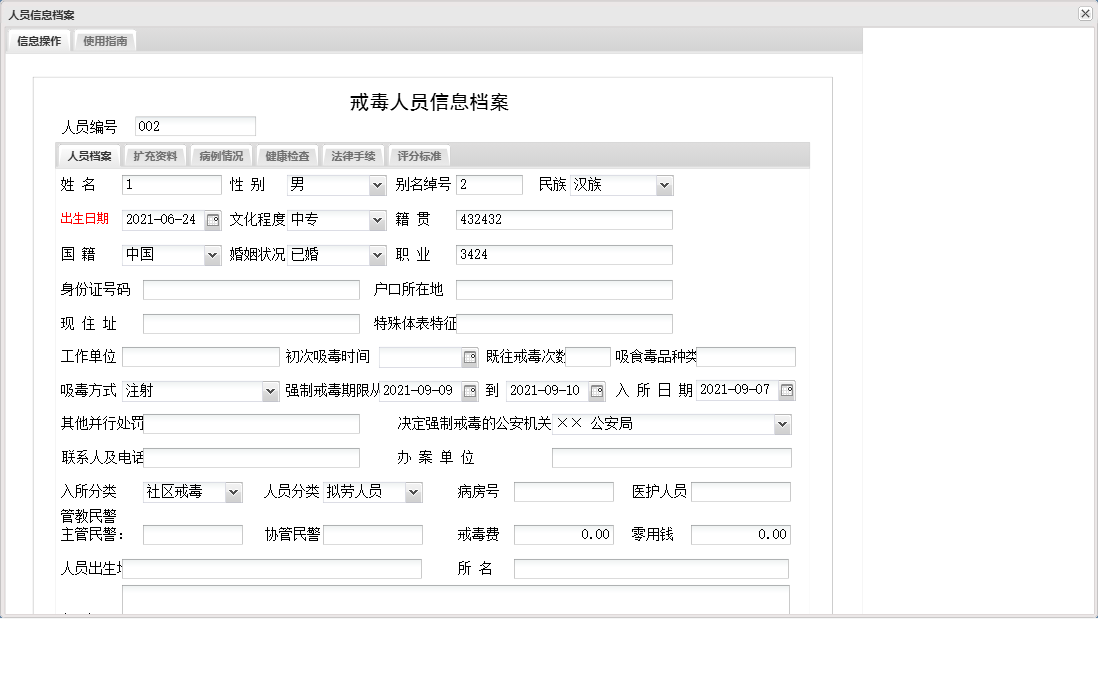Viewport: 1098px width, 694px height.
Task: Open the 吸毒方式 dropdown showing 注射
Action: [x=268, y=391]
